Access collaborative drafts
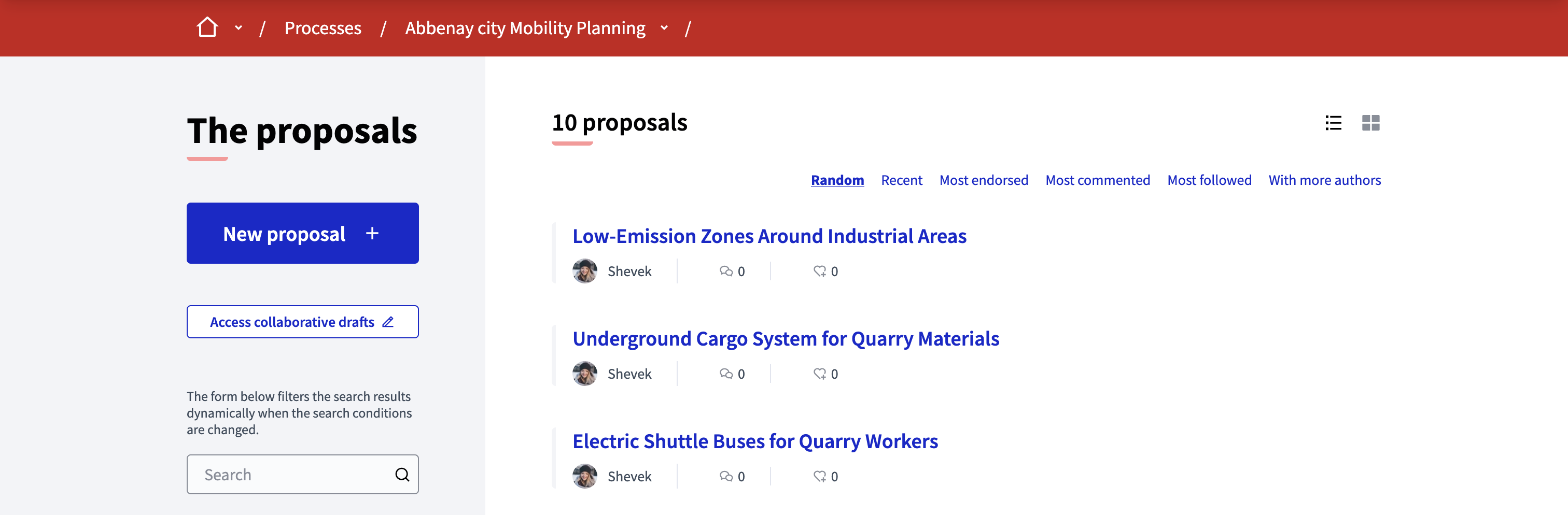 [x=292, y=322]
